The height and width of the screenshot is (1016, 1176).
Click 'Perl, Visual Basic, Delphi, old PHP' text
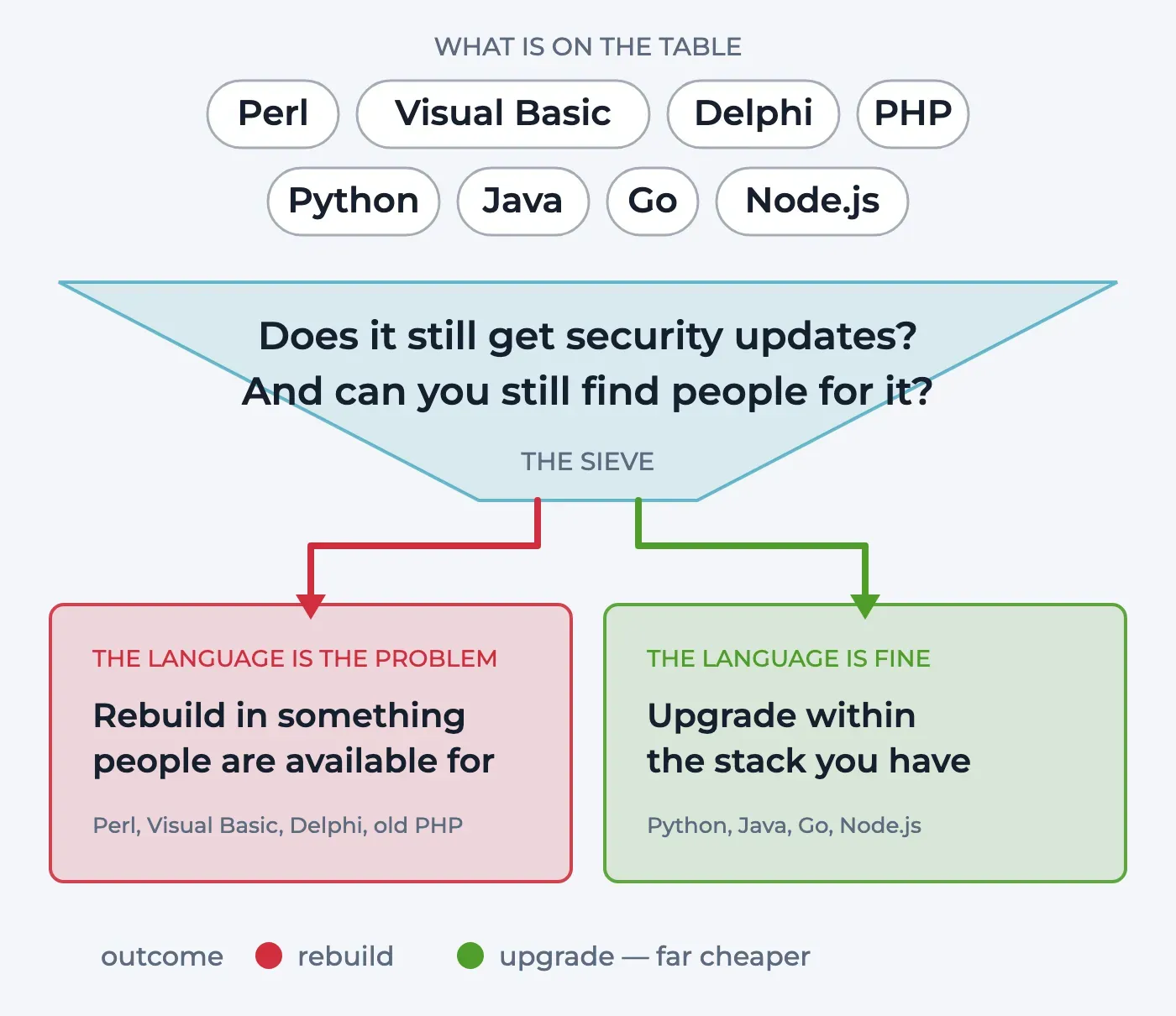tap(278, 825)
